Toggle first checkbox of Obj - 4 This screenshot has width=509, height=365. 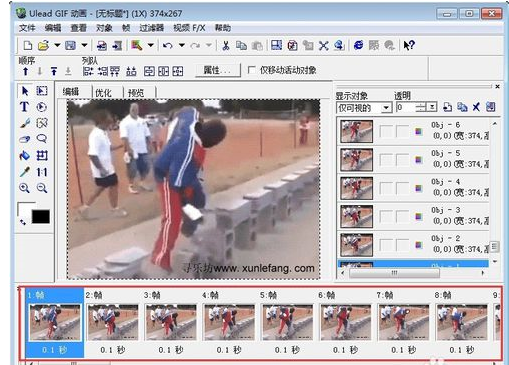pyautogui.click(x=386, y=188)
